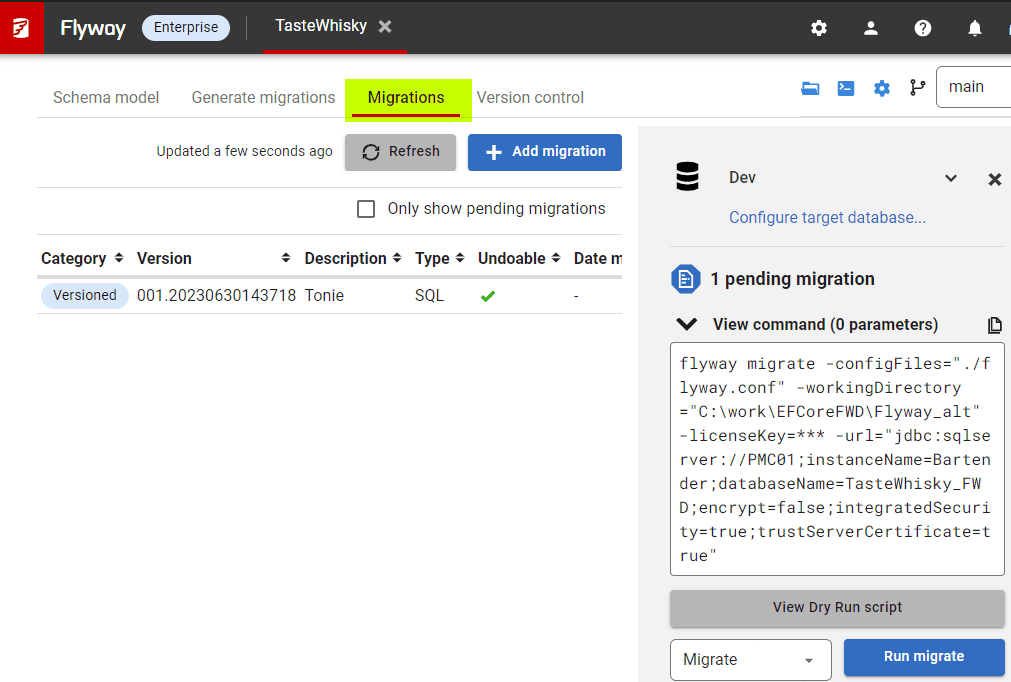Sort table by Undoable column

[556, 258]
